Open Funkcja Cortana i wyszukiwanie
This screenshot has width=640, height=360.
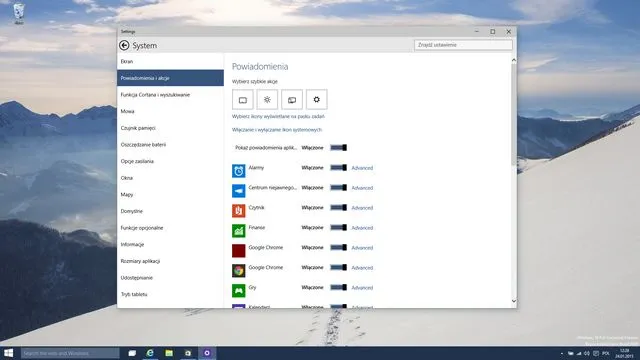[x=170, y=95]
